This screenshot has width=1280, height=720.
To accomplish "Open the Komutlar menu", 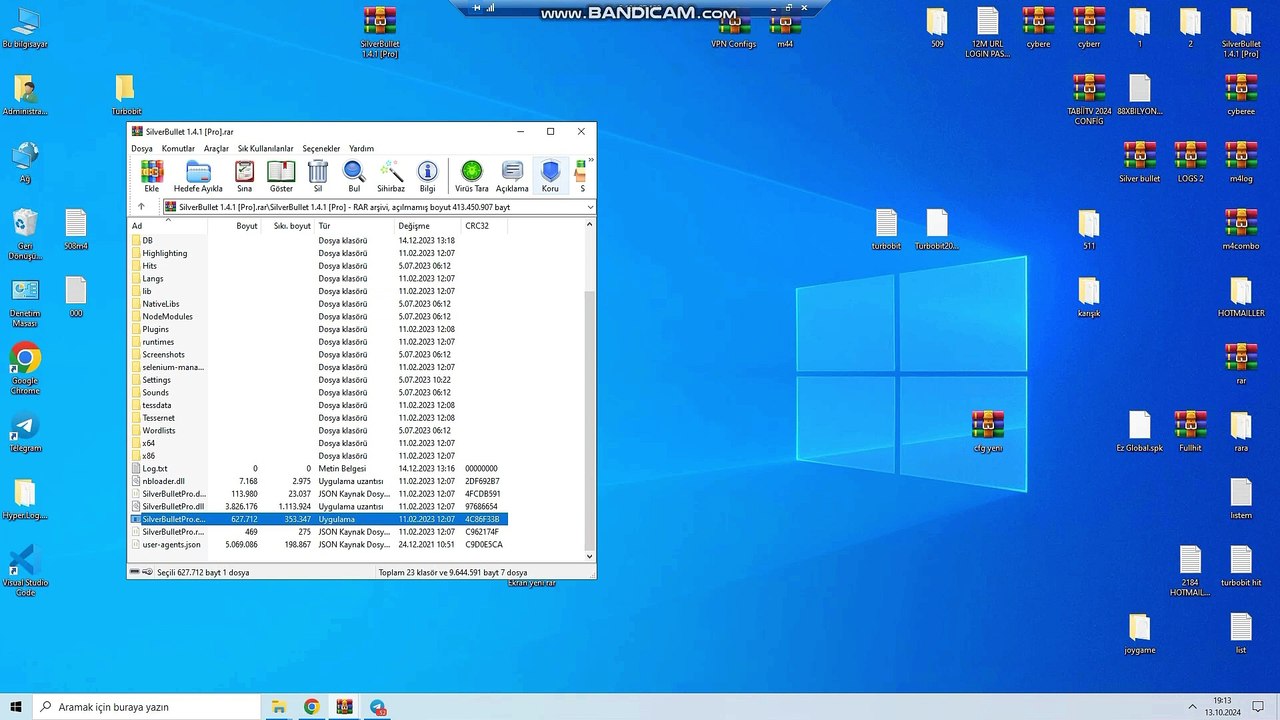I will pyautogui.click(x=178, y=148).
